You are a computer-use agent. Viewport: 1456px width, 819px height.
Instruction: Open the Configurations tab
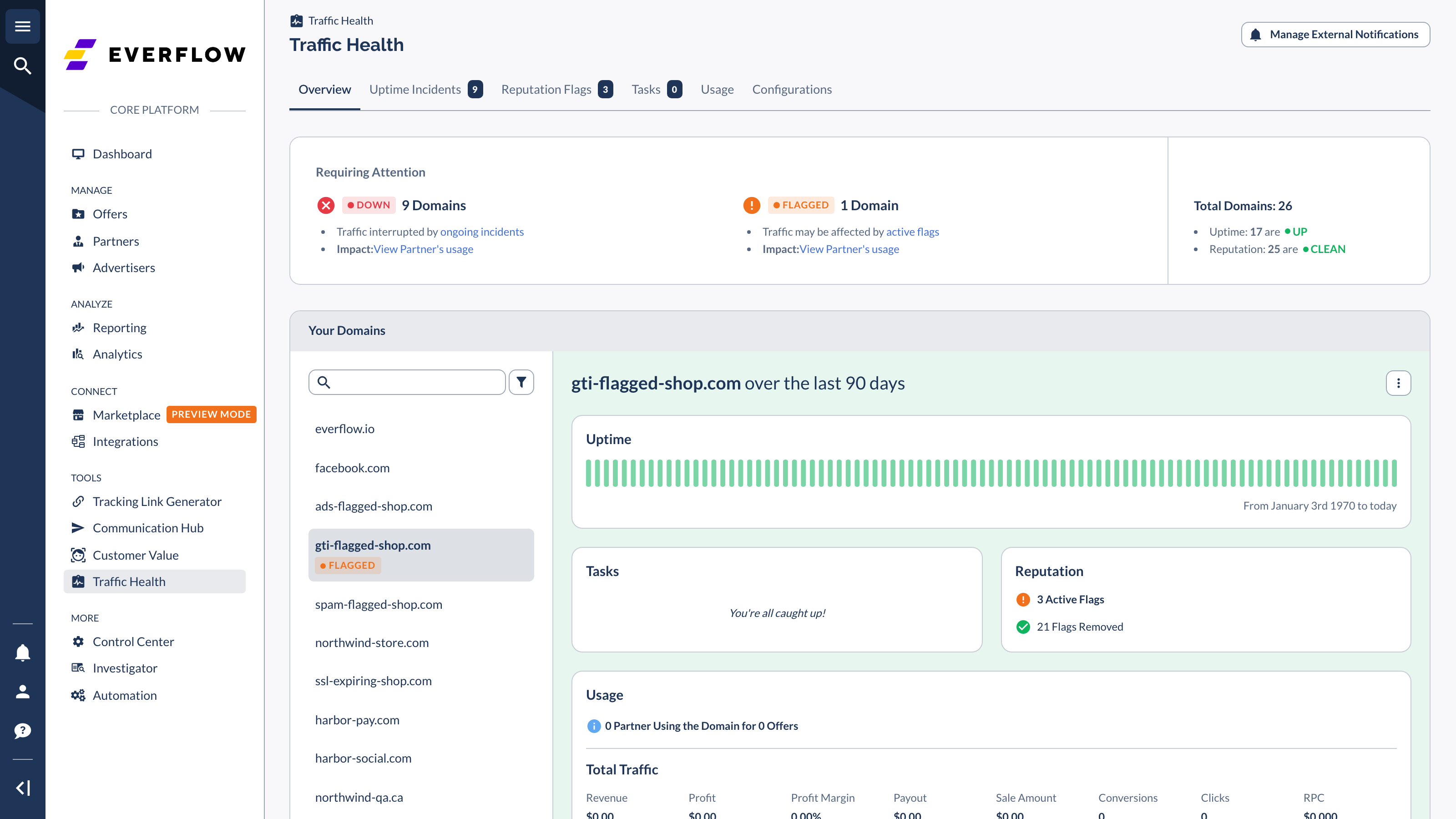pos(791,89)
